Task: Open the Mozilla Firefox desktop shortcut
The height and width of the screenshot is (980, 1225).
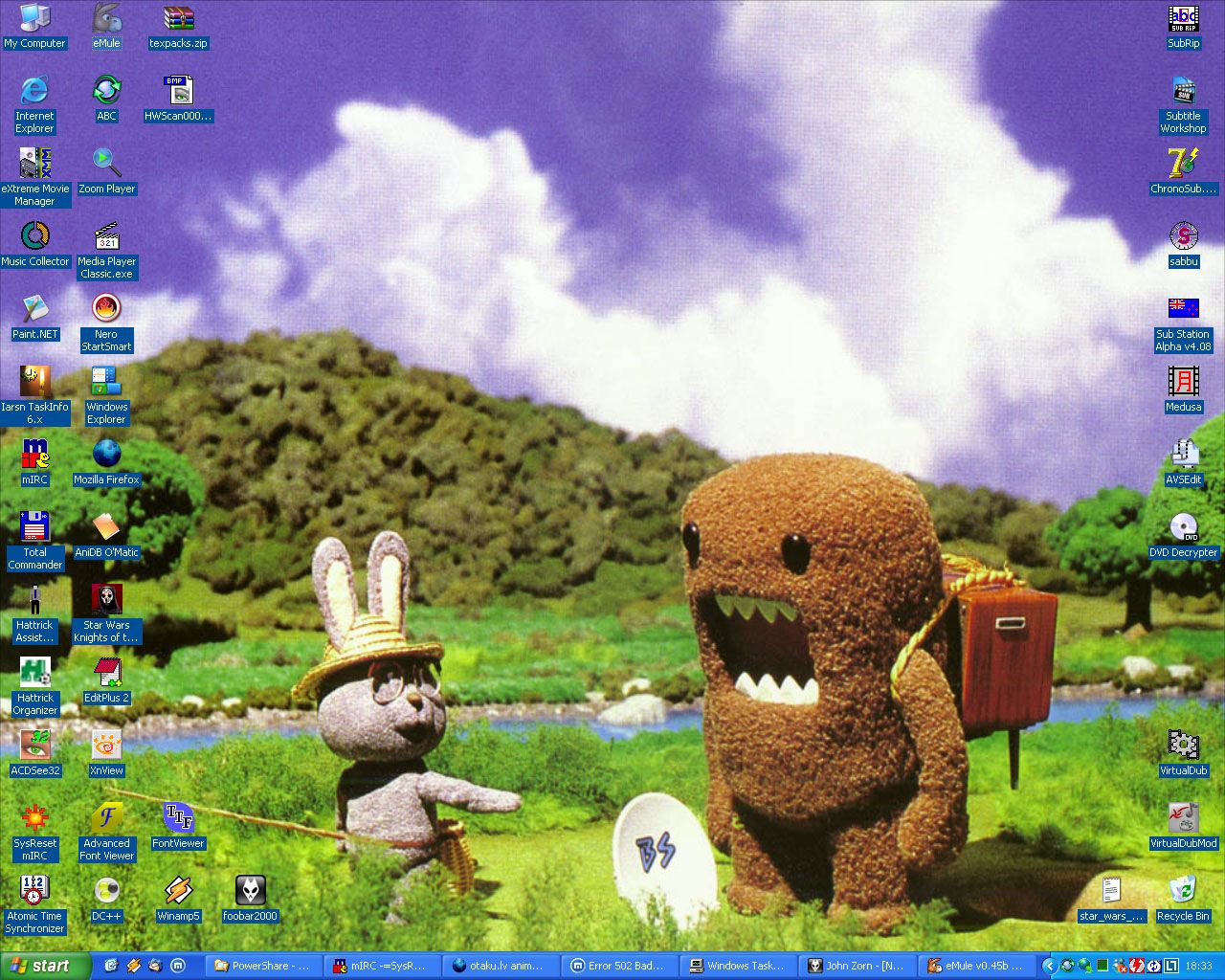Action: 106,462
